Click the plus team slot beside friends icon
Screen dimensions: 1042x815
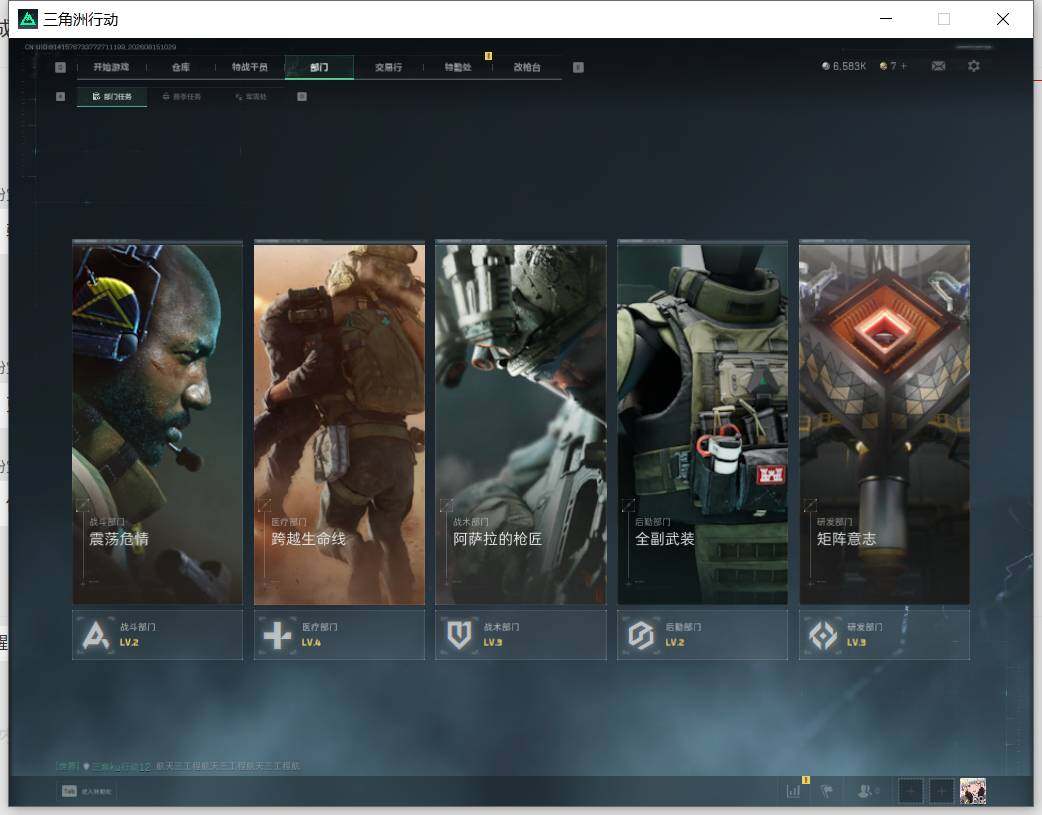click(x=910, y=791)
